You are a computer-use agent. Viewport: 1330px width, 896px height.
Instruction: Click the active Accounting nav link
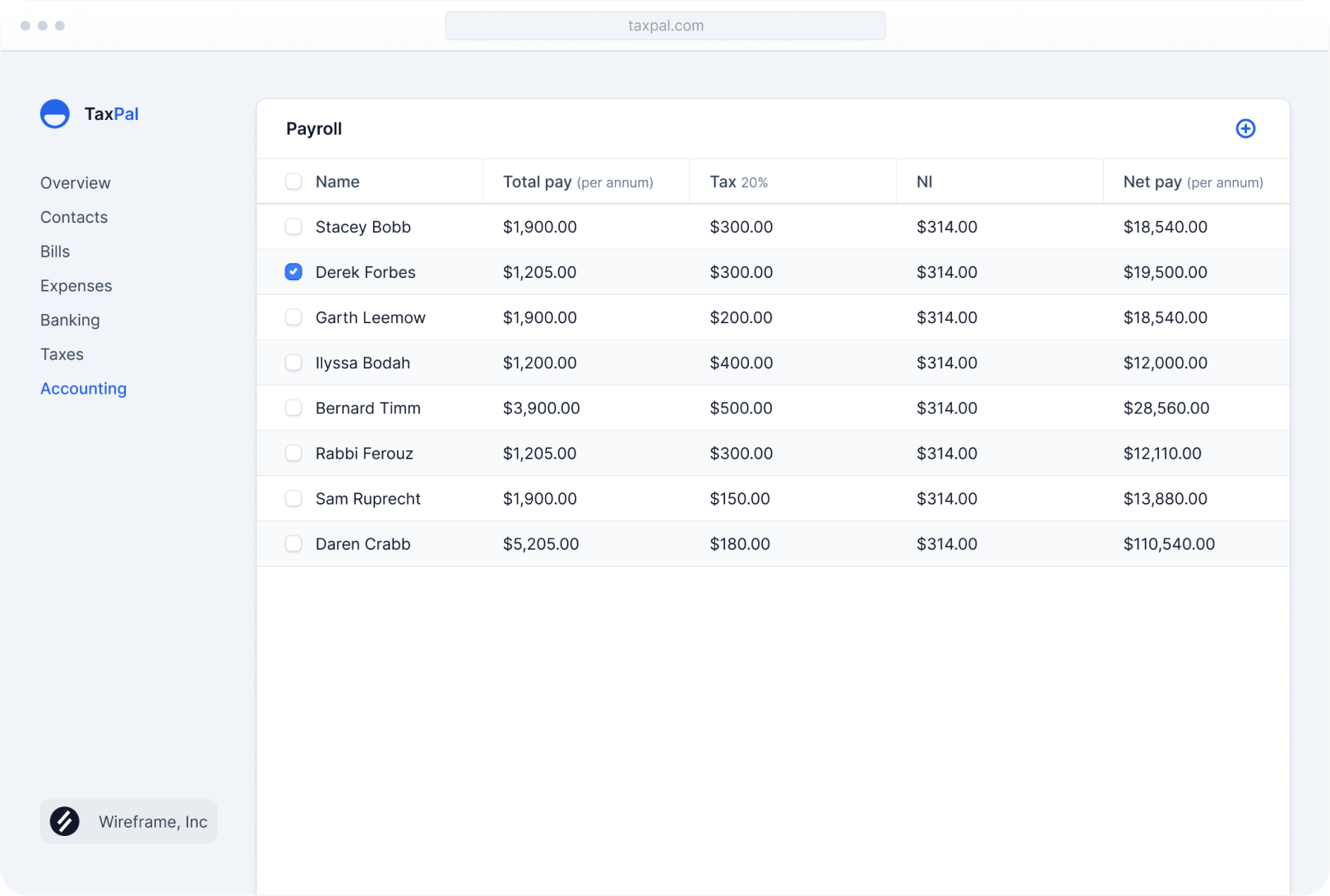[84, 389]
